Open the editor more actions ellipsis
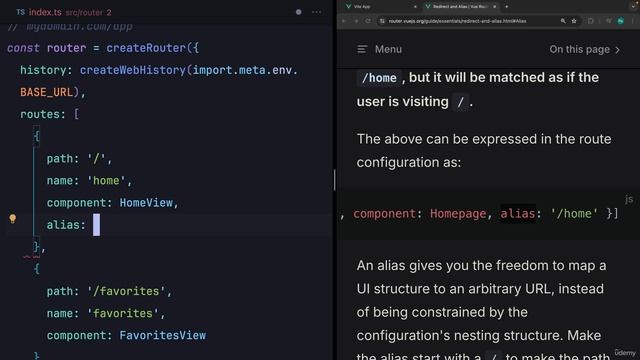 pos(316,12)
